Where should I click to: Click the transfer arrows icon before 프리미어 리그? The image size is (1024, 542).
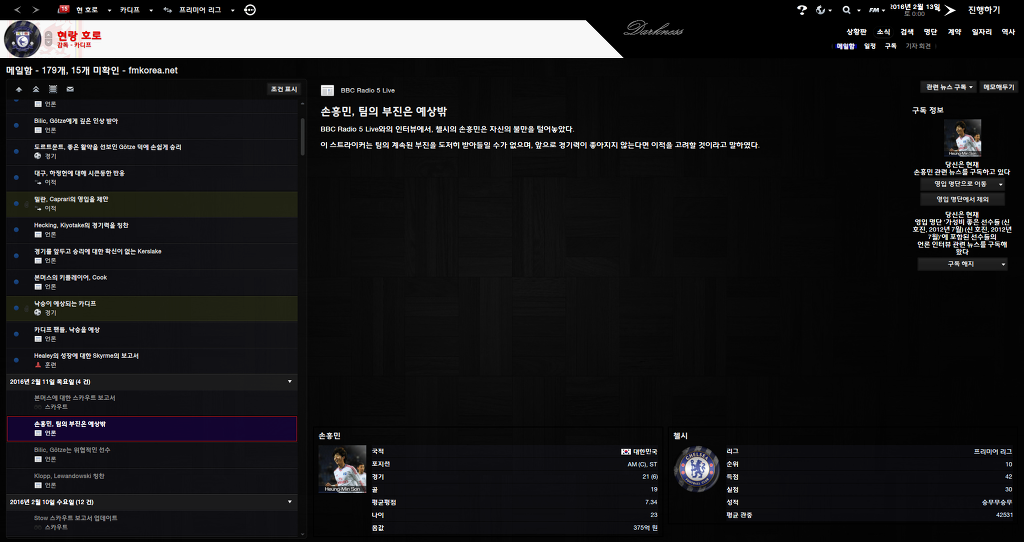click(168, 10)
